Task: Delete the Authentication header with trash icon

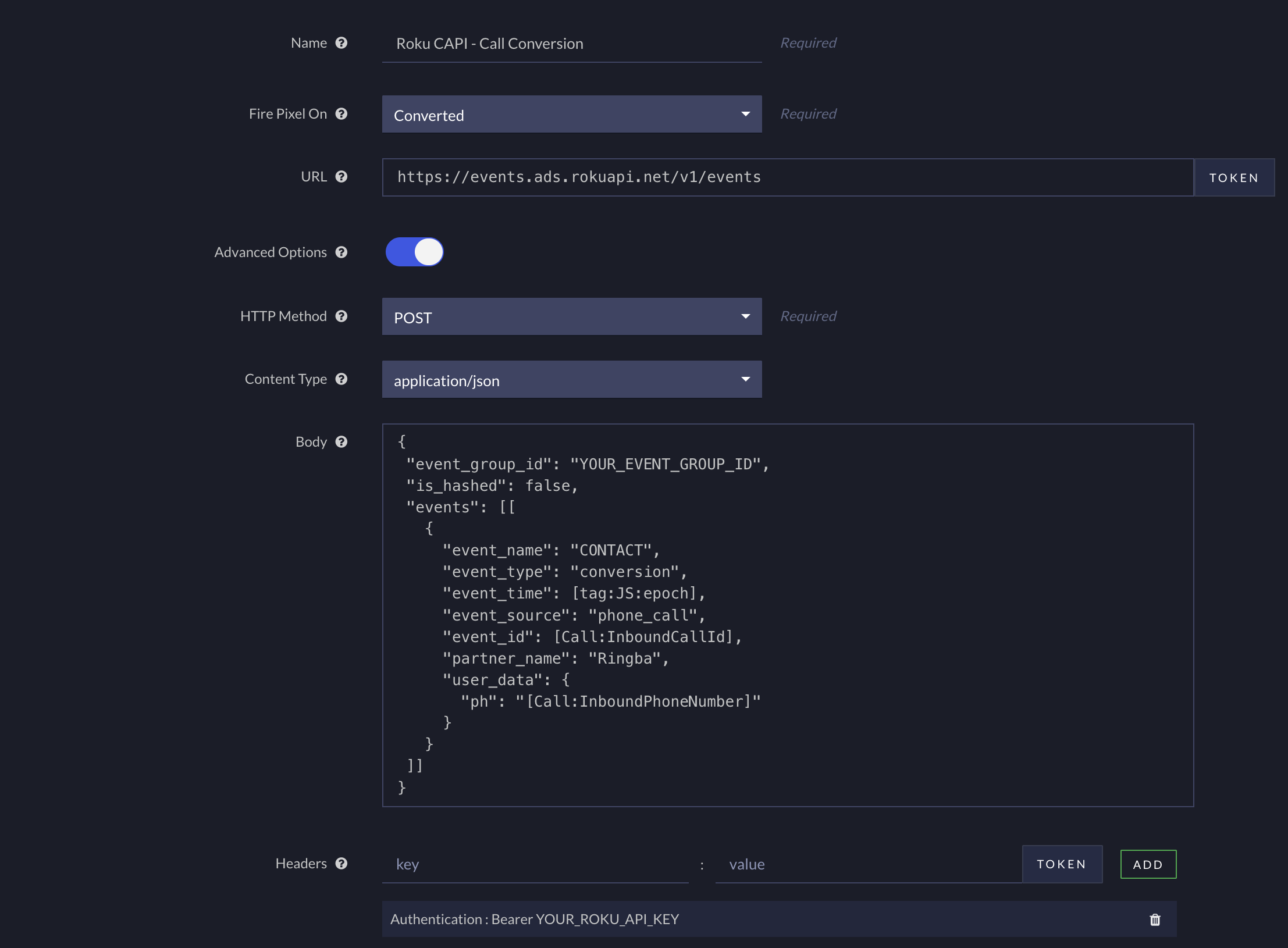Action: pyautogui.click(x=1155, y=920)
